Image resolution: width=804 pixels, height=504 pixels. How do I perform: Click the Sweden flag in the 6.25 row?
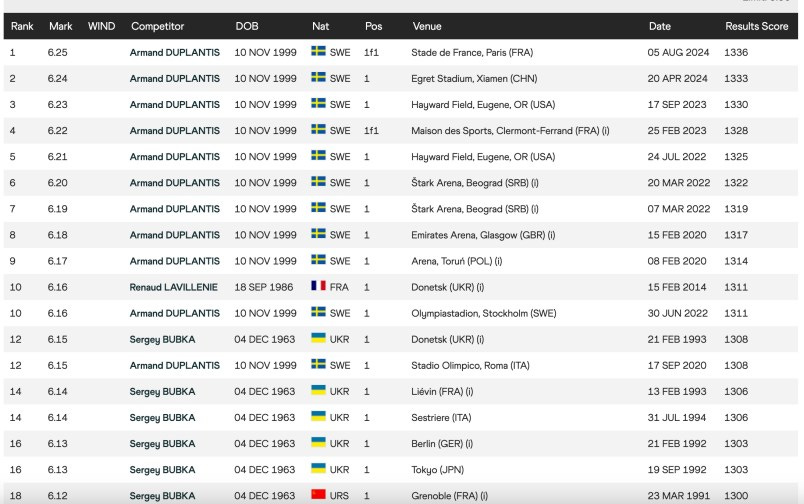point(318,51)
